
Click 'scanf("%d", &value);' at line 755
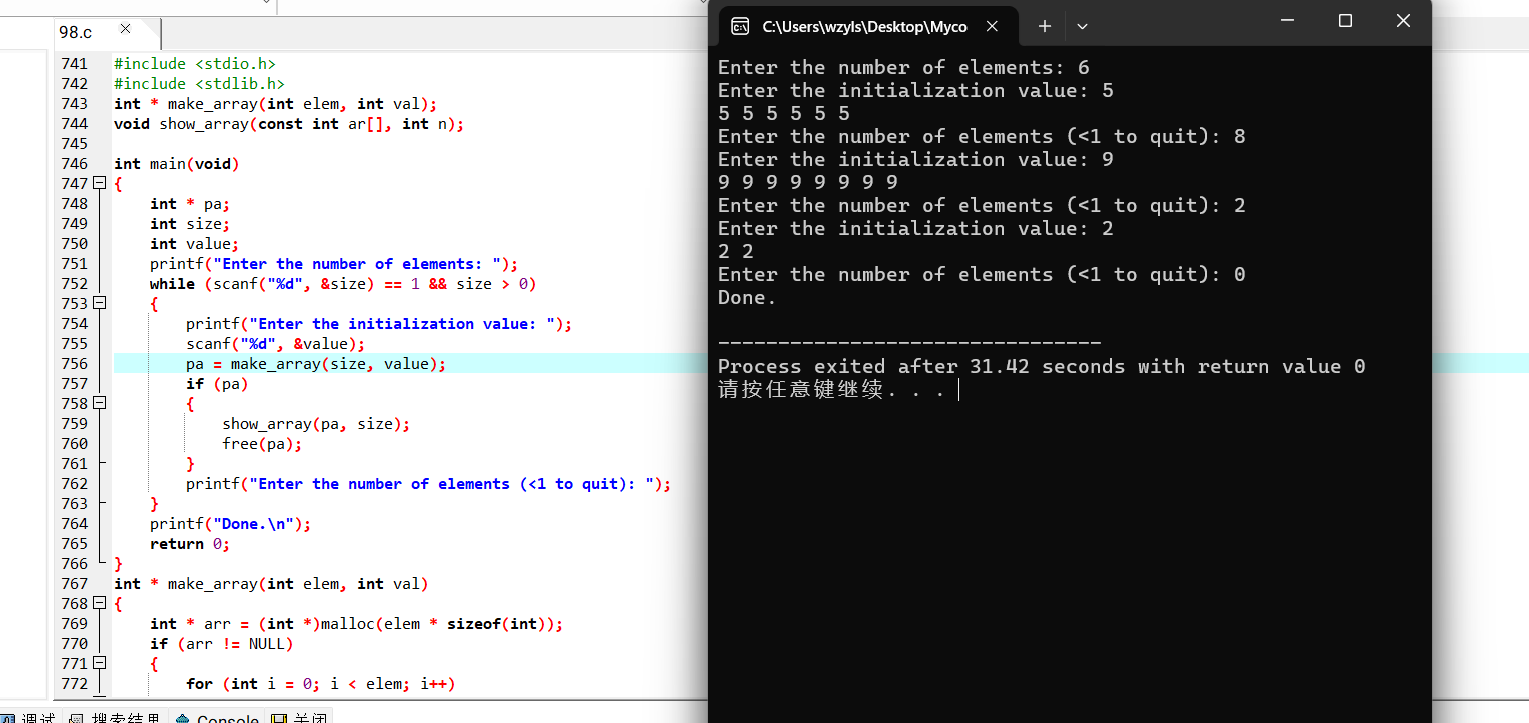276,344
